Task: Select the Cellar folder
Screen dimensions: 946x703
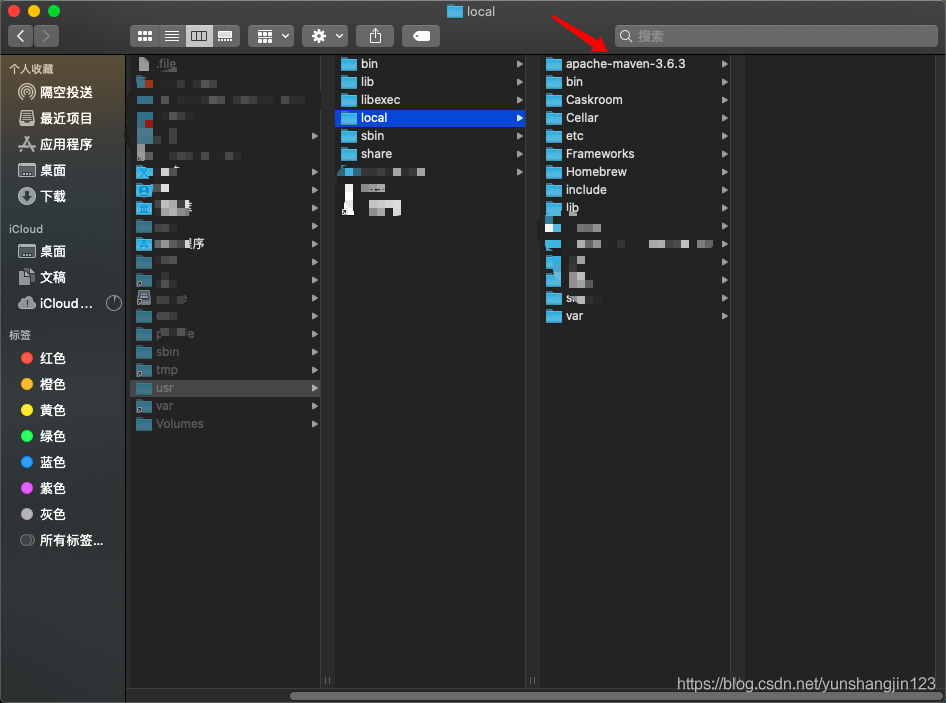Action: point(635,118)
